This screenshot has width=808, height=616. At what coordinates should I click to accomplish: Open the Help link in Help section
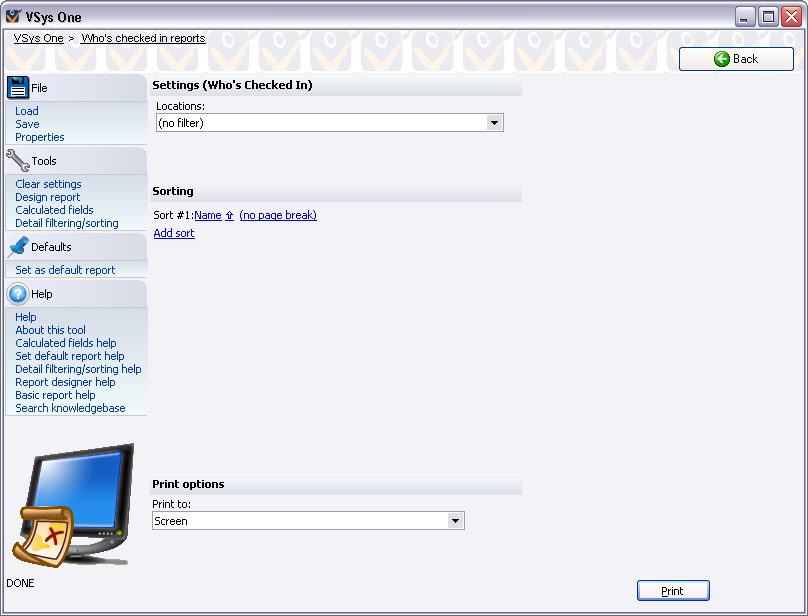tap(26, 317)
